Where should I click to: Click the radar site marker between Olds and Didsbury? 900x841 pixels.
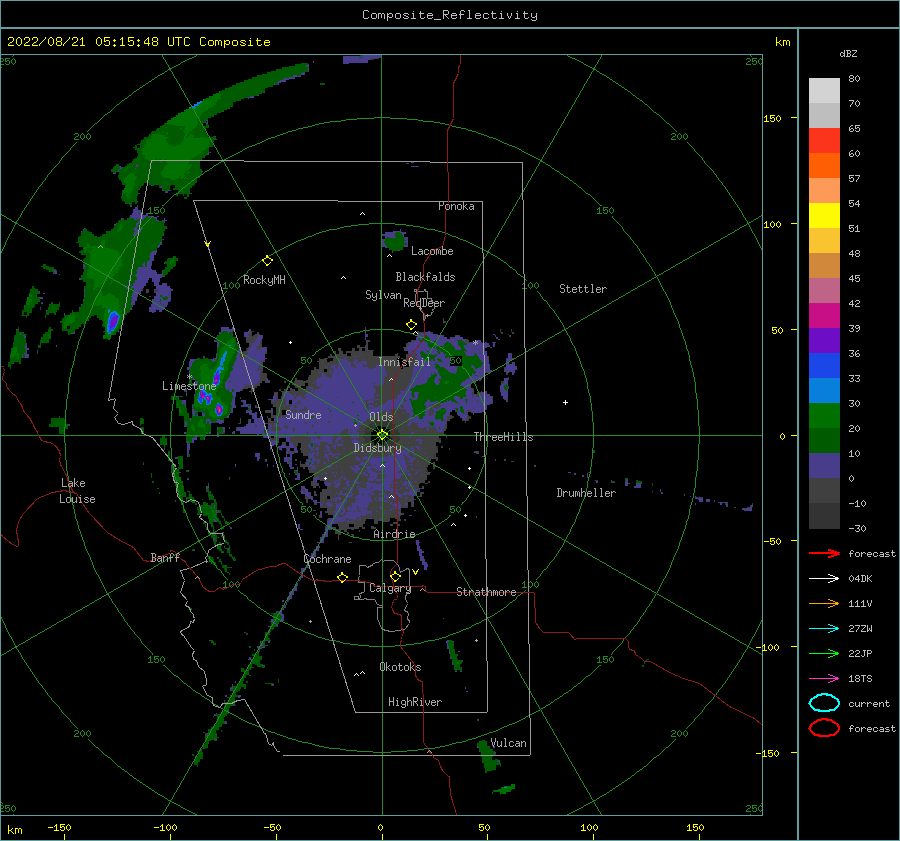click(382, 435)
